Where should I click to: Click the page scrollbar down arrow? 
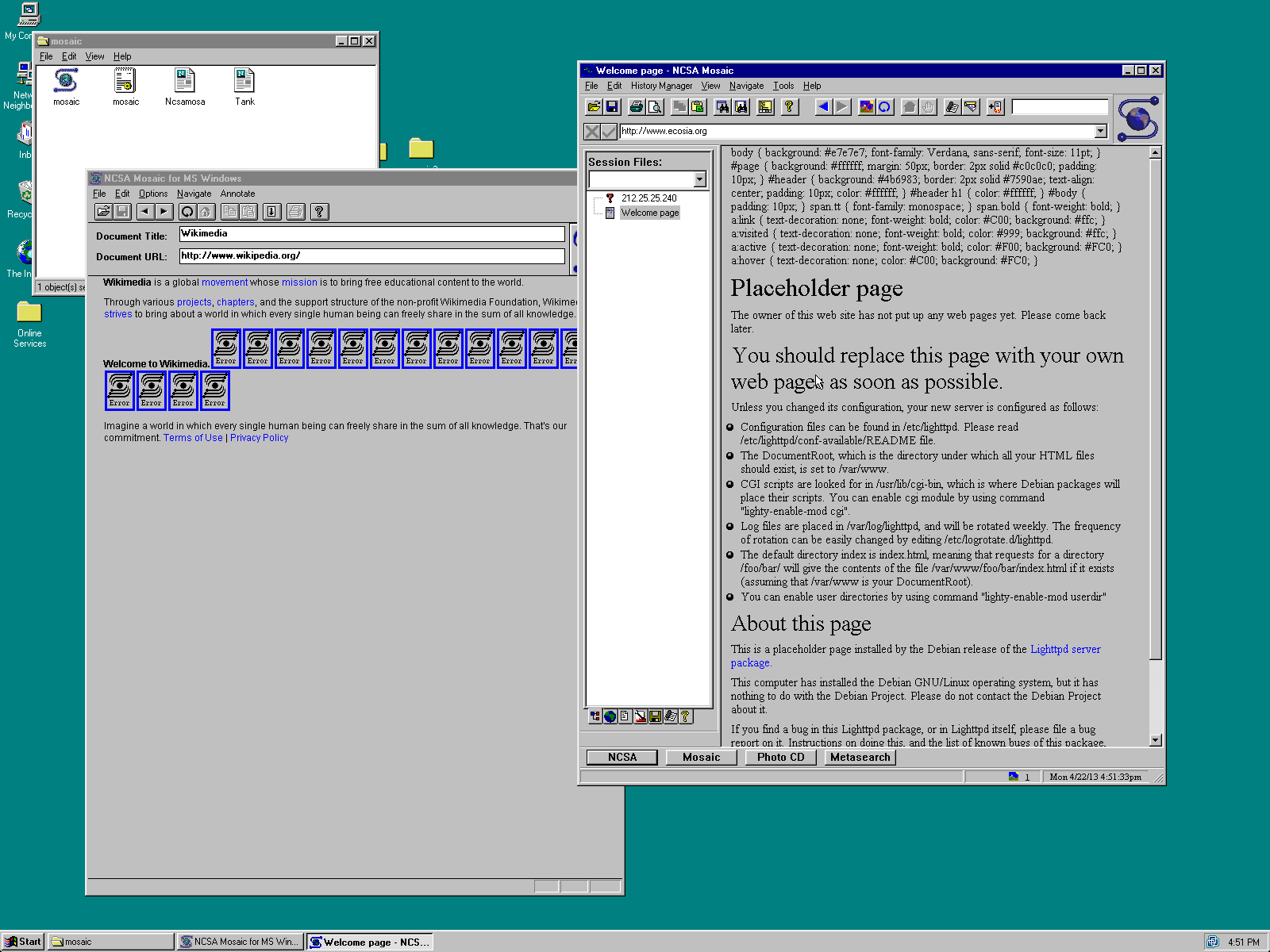[x=1156, y=739]
